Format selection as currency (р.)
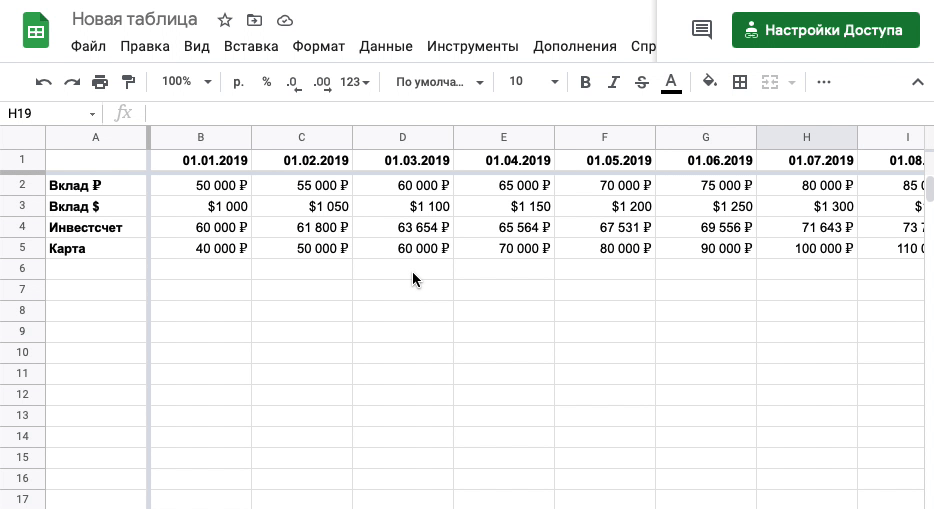The image size is (934, 509). click(238, 82)
